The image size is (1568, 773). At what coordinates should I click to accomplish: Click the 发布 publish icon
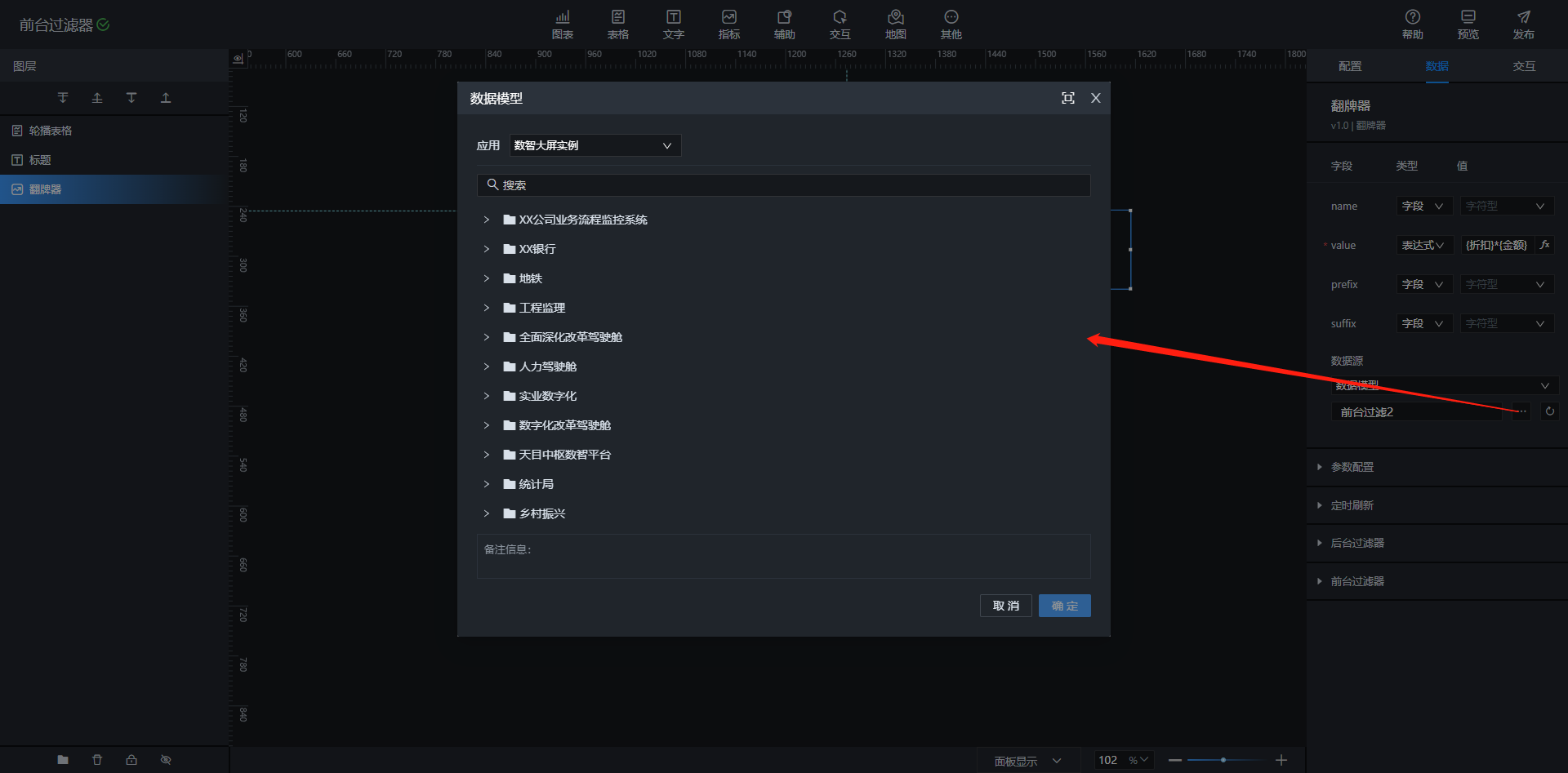(x=1523, y=24)
